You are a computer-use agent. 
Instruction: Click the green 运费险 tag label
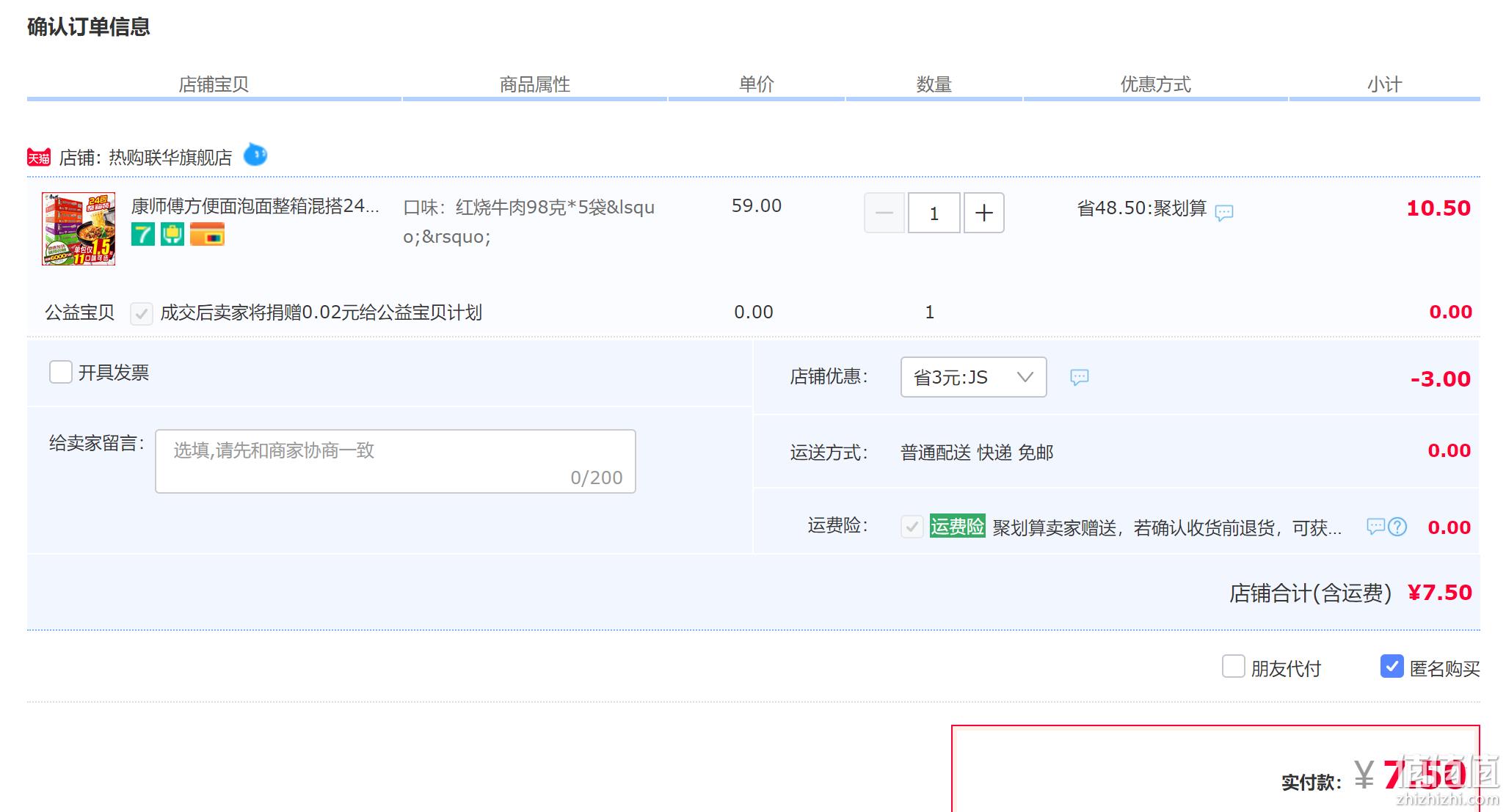click(957, 526)
